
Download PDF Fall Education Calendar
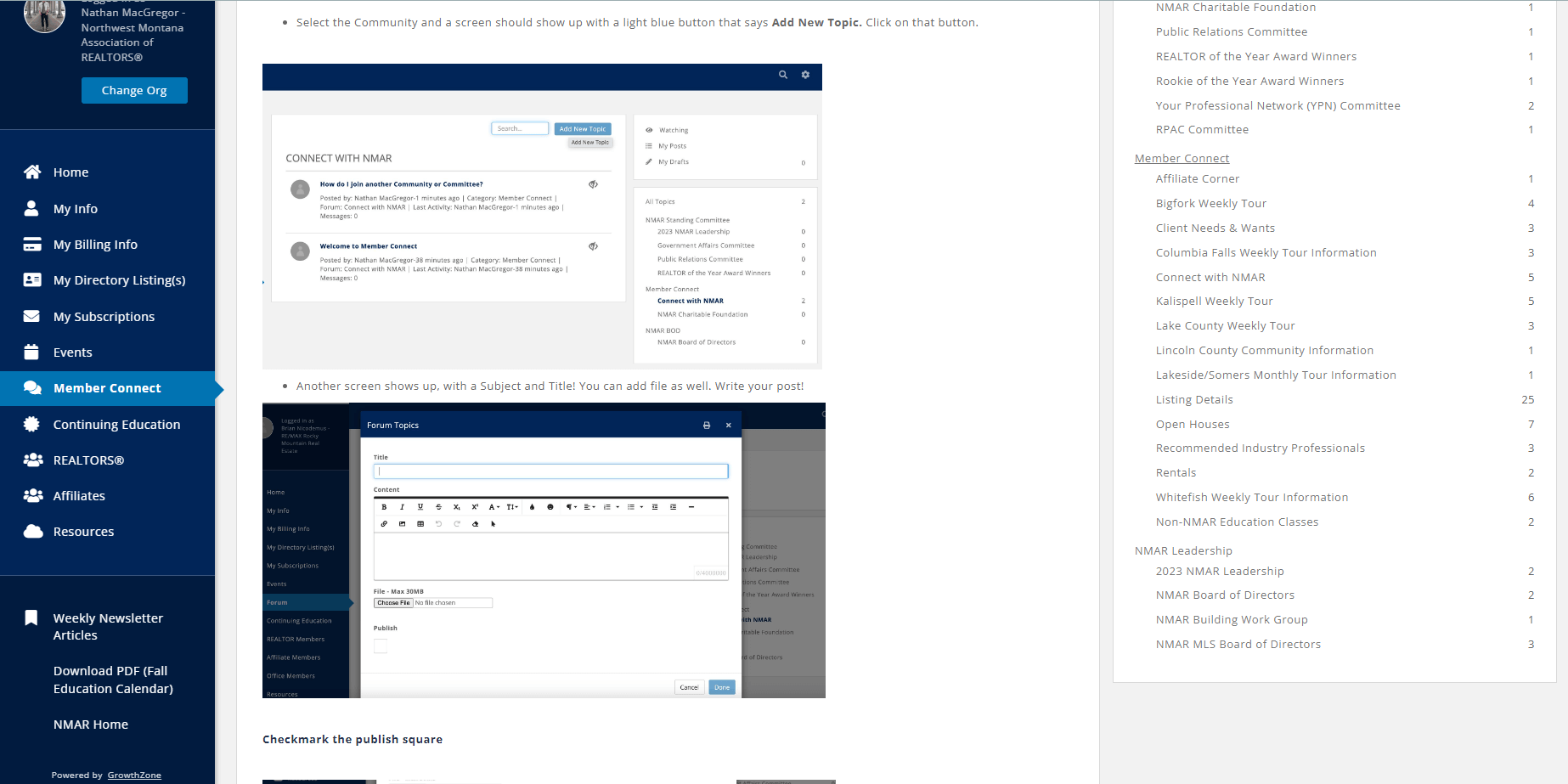click(113, 680)
